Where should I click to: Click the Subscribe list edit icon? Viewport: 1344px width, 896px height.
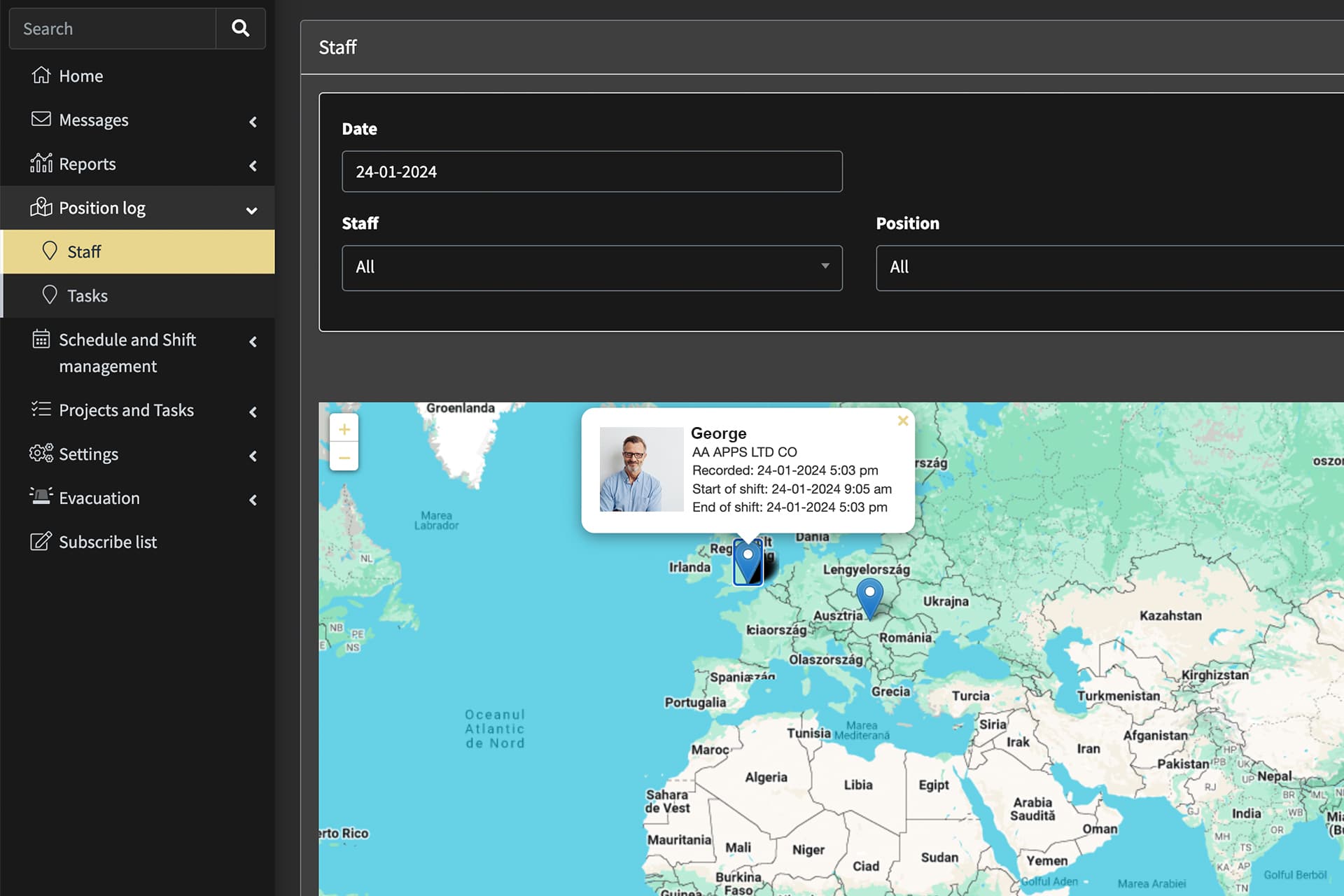(x=41, y=541)
